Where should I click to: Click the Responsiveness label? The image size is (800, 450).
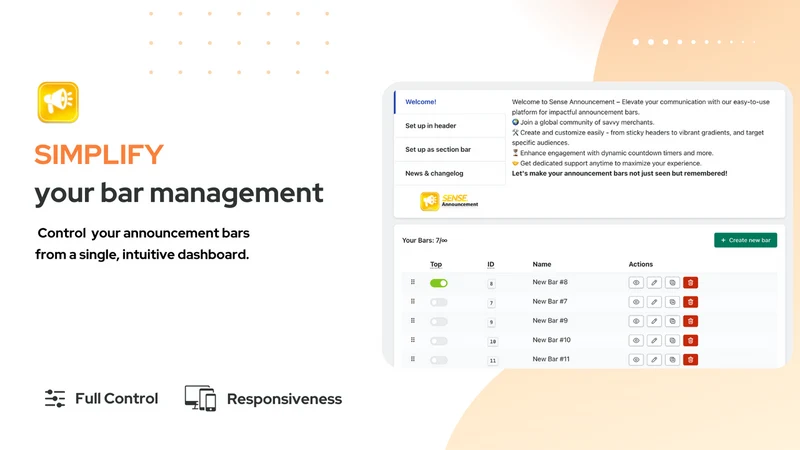pyautogui.click(x=284, y=399)
